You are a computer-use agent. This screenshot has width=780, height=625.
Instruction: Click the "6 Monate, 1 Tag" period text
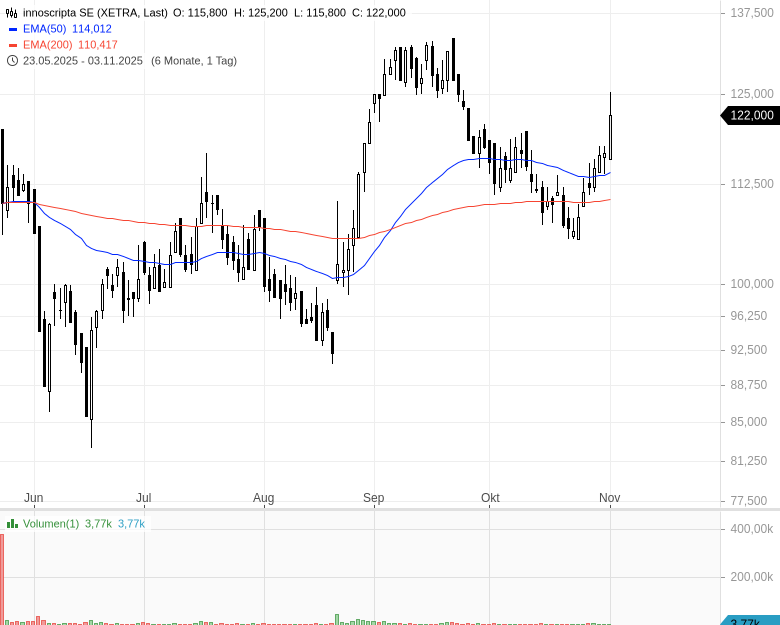(194, 61)
